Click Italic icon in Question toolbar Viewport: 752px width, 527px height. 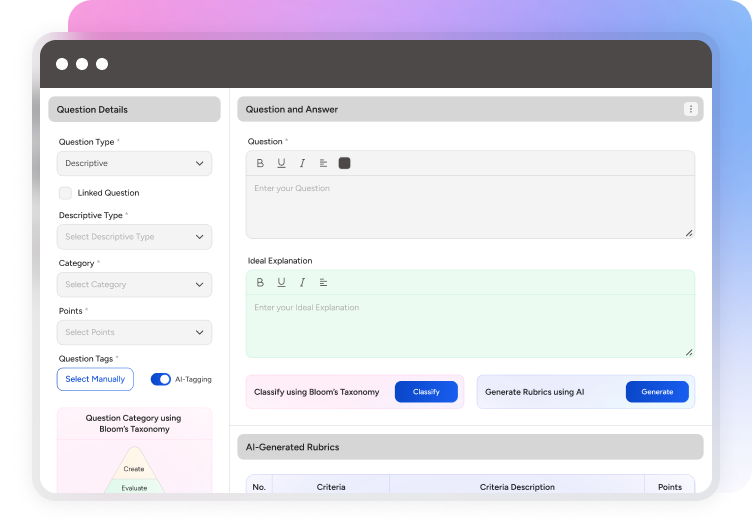pos(302,163)
